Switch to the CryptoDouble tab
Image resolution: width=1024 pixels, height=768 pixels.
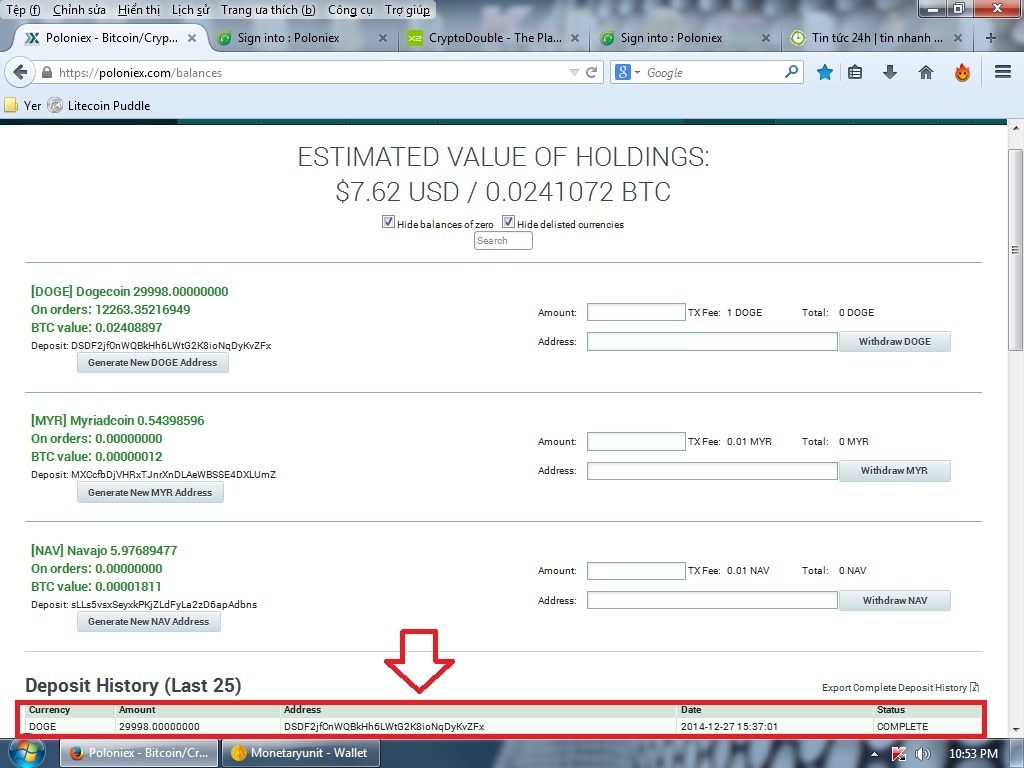(495, 38)
